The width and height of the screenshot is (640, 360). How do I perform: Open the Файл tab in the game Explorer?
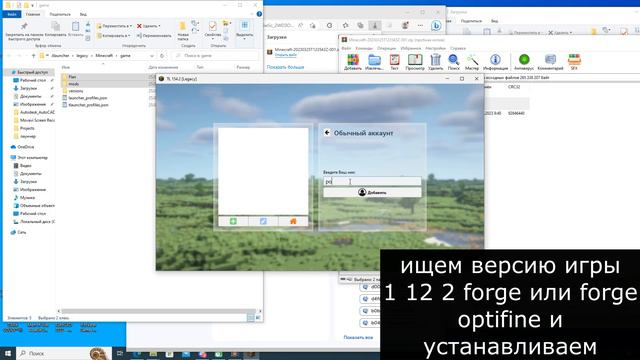click(11, 14)
